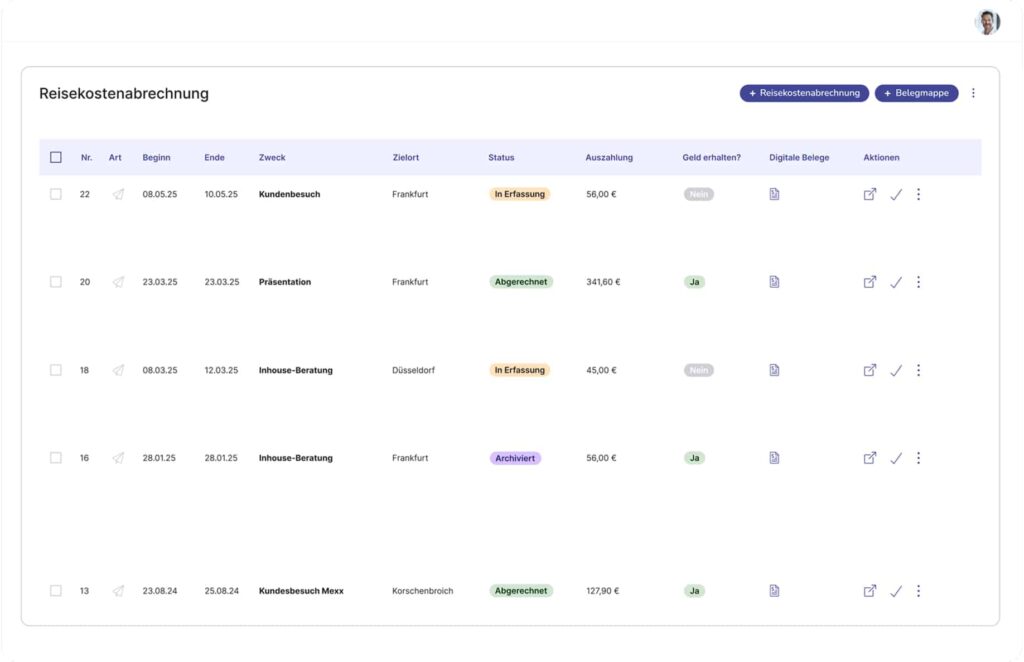
Task: Open more actions for trip 18
Action: tap(918, 370)
